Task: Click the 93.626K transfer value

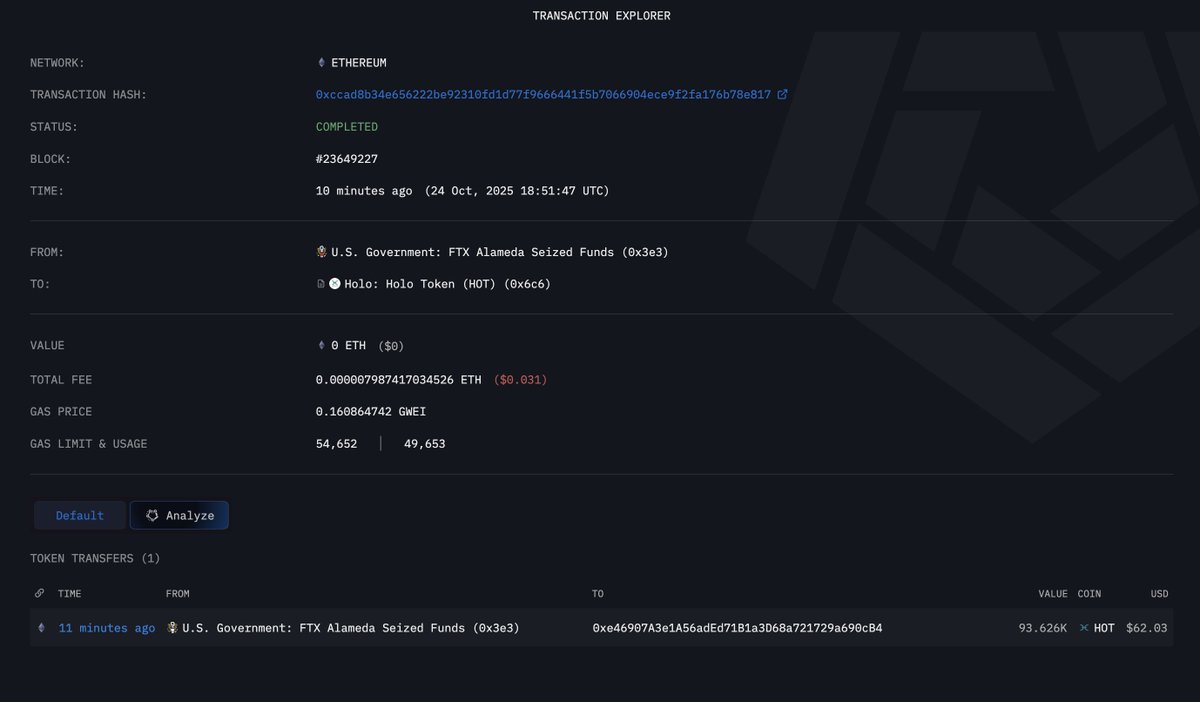Action: 1043,628
